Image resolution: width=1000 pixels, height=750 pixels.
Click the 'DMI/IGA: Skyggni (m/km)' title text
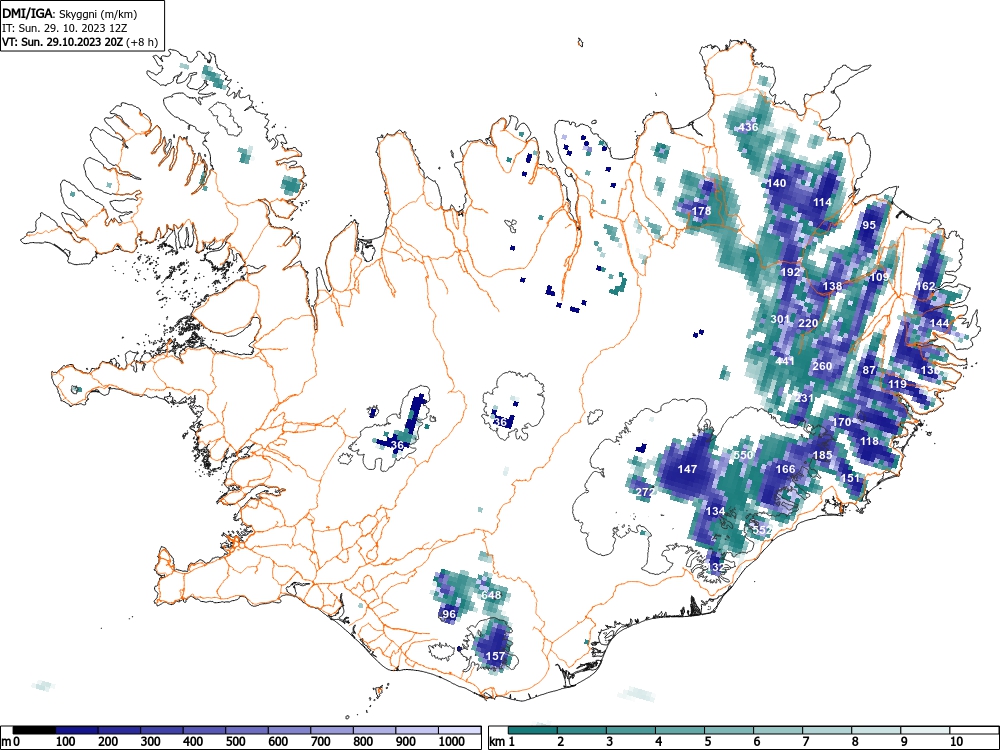[x=70, y=13]
